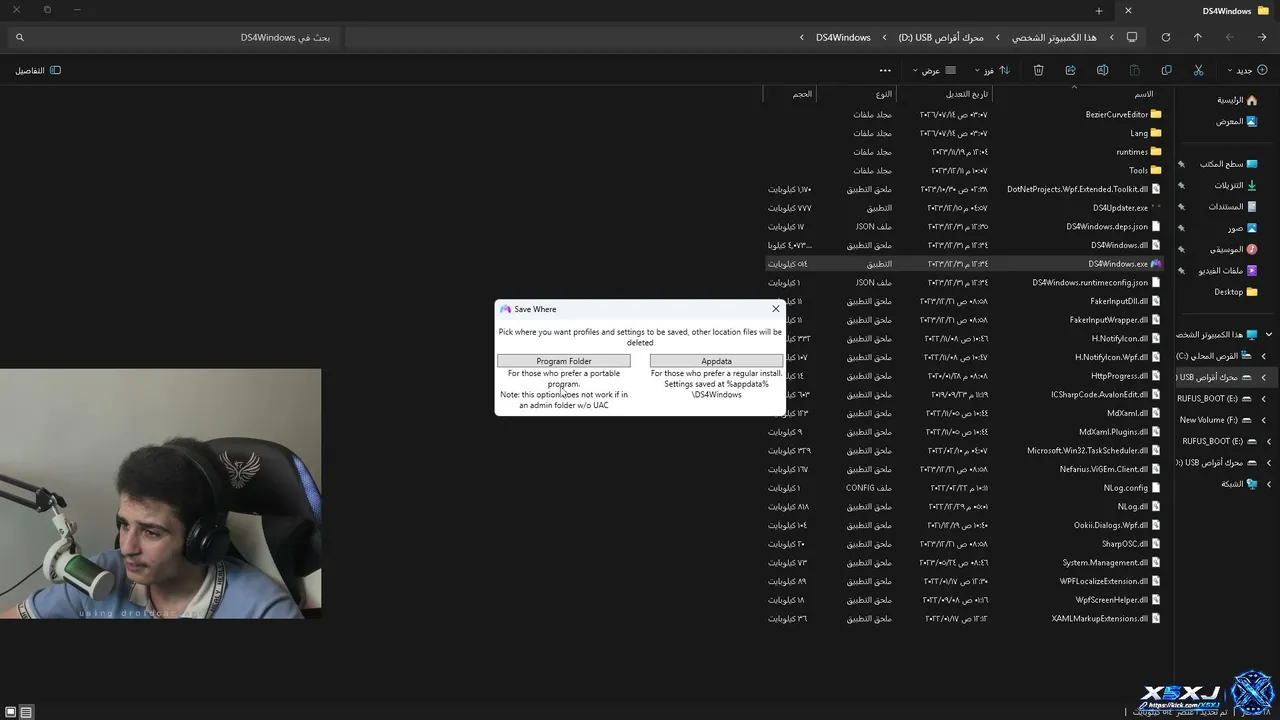
Task: Switch to details list view in status bar
Action: point(26,712)
